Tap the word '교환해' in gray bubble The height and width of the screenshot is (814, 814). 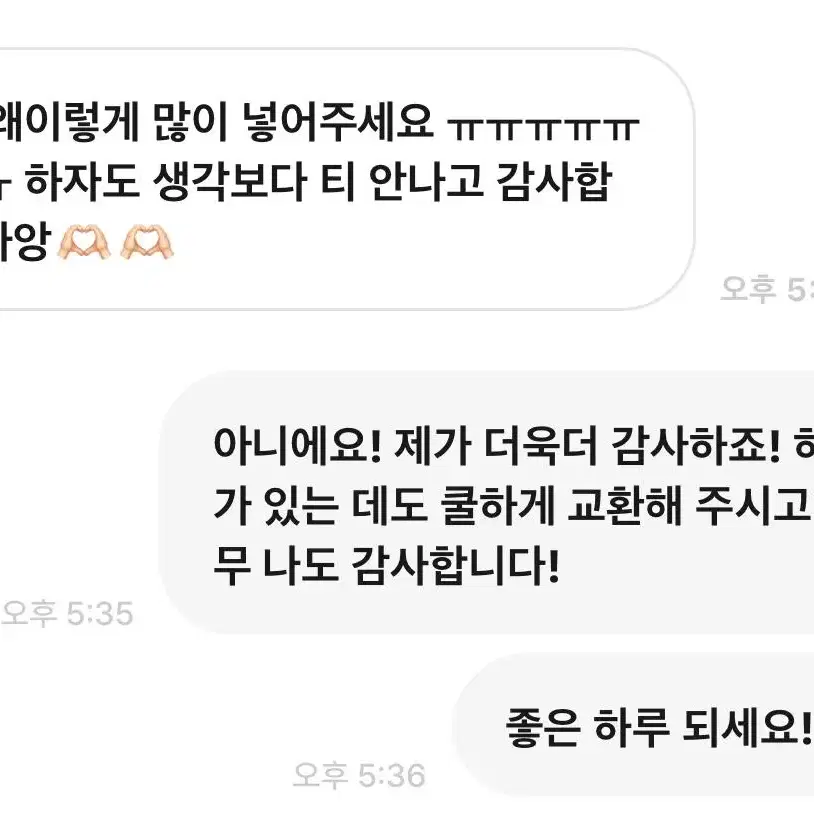[624, 506]
